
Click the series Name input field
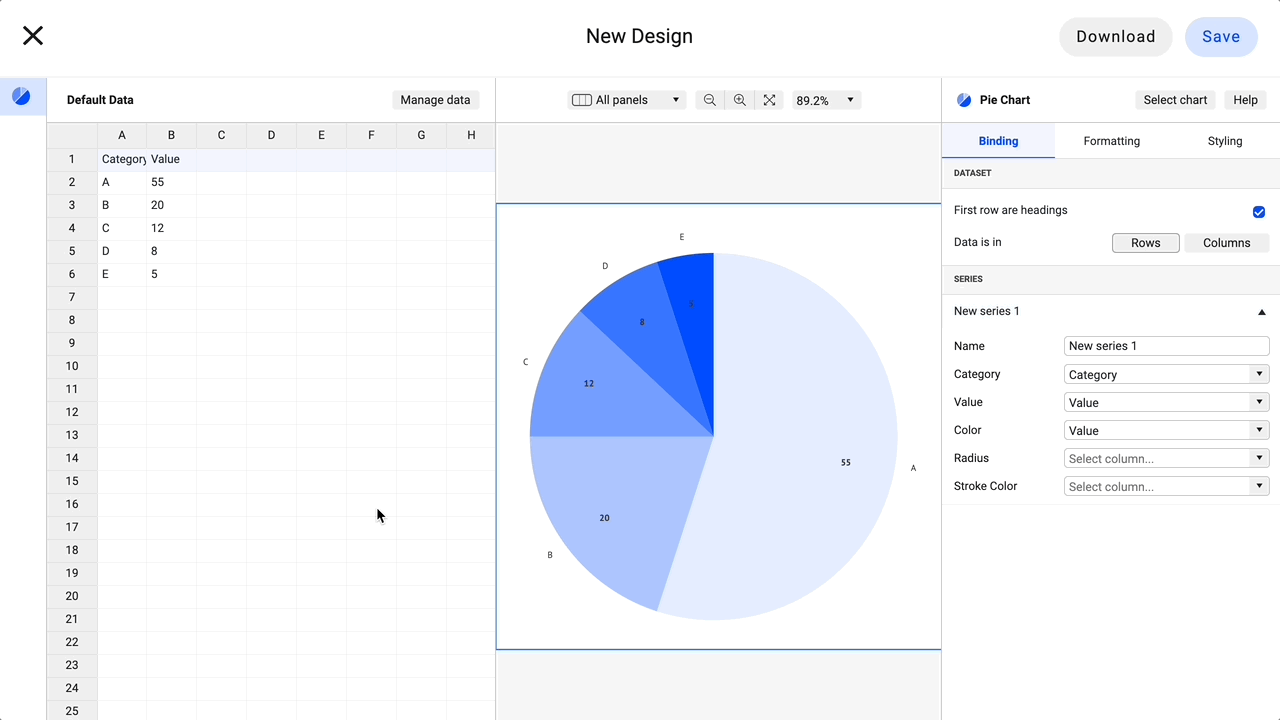pyautogui.click(x=1166, y=345)
